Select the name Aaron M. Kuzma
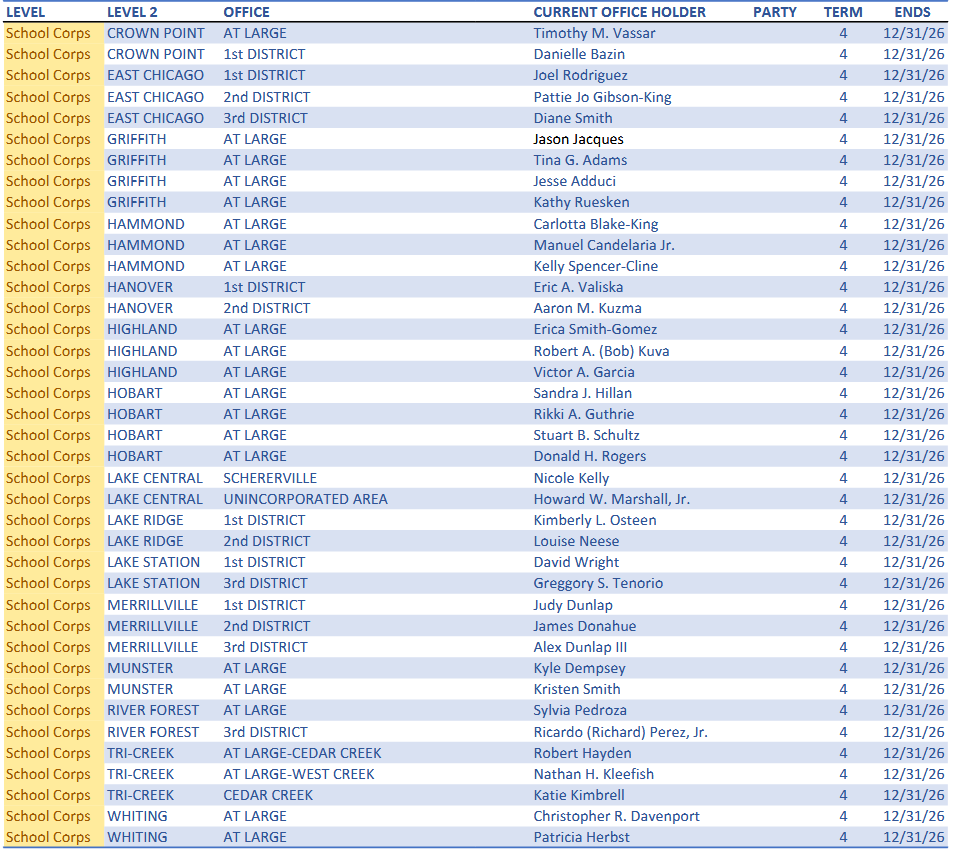The height and width of the screenshot is (850, 955). [587, 308]
